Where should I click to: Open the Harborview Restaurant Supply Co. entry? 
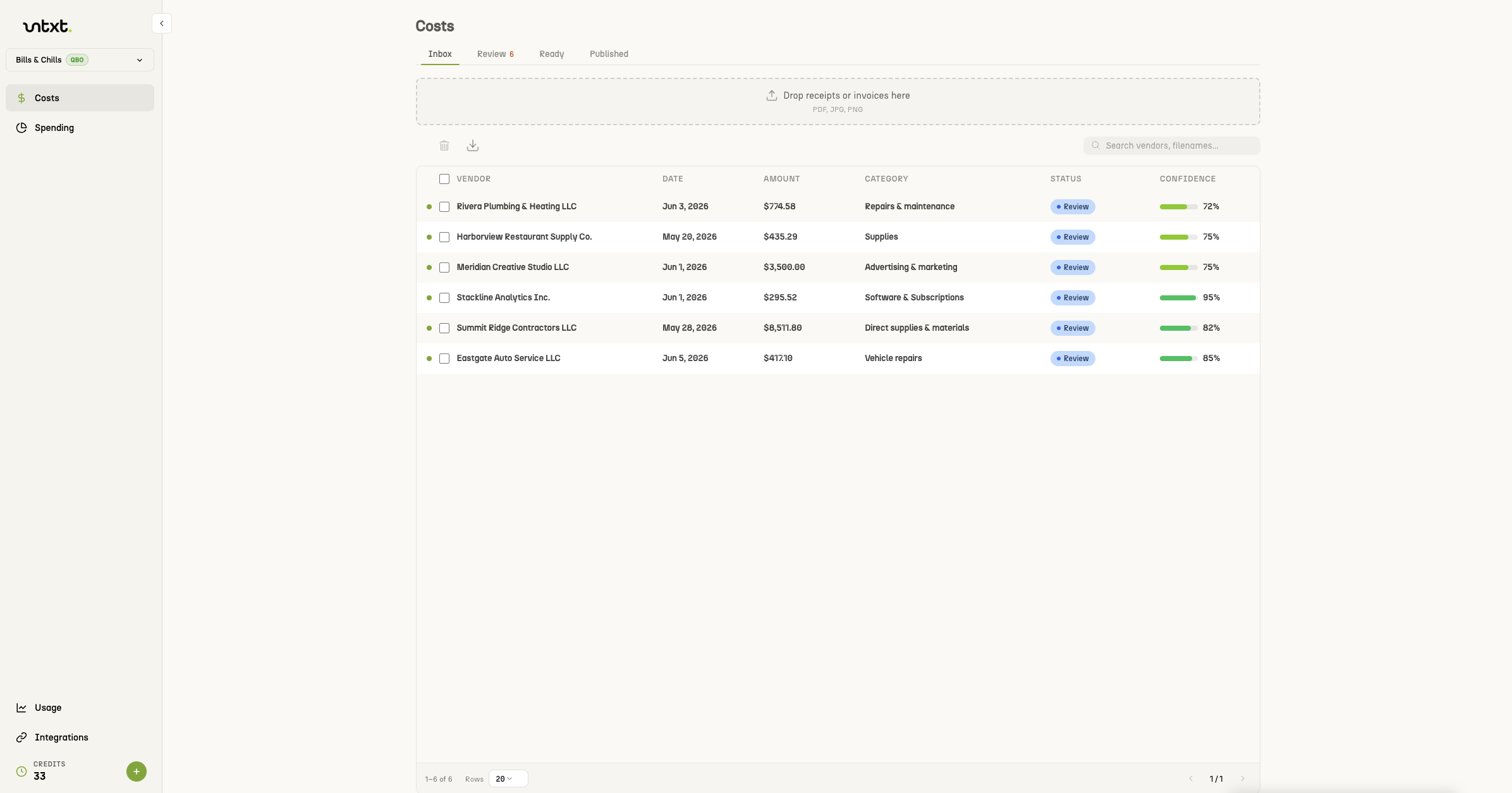click(524, 237)
